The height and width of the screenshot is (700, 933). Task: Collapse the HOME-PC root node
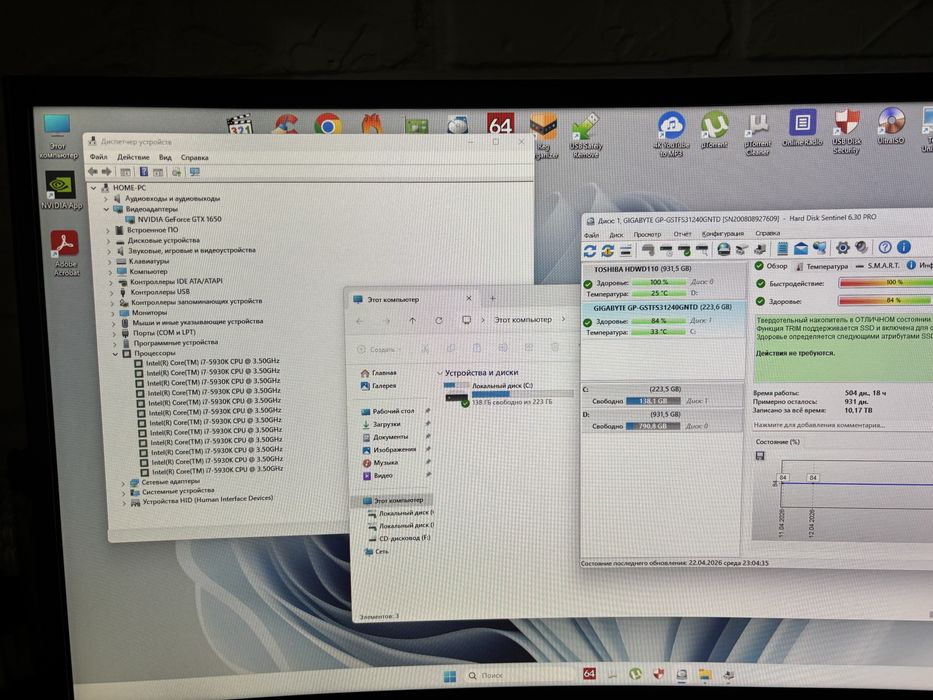(x=93, y=188)
